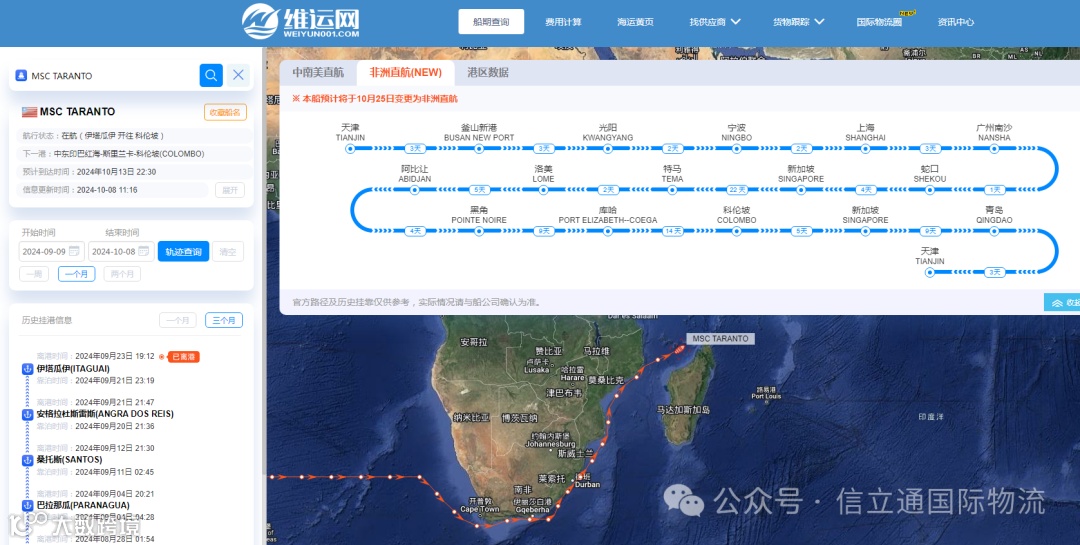Select the TEMA route node

point(672,190)
